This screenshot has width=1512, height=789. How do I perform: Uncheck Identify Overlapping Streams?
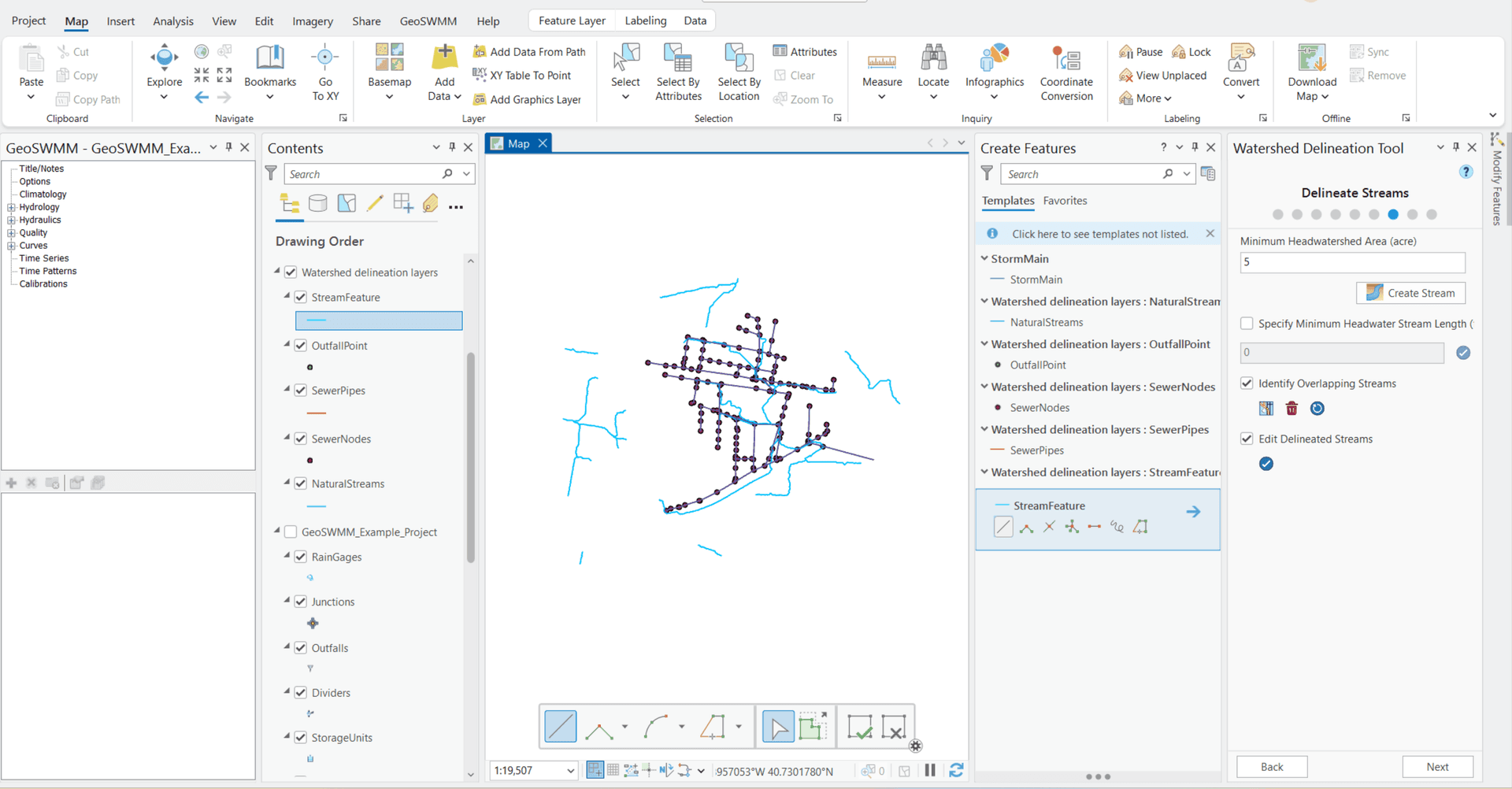(1247, 383)
